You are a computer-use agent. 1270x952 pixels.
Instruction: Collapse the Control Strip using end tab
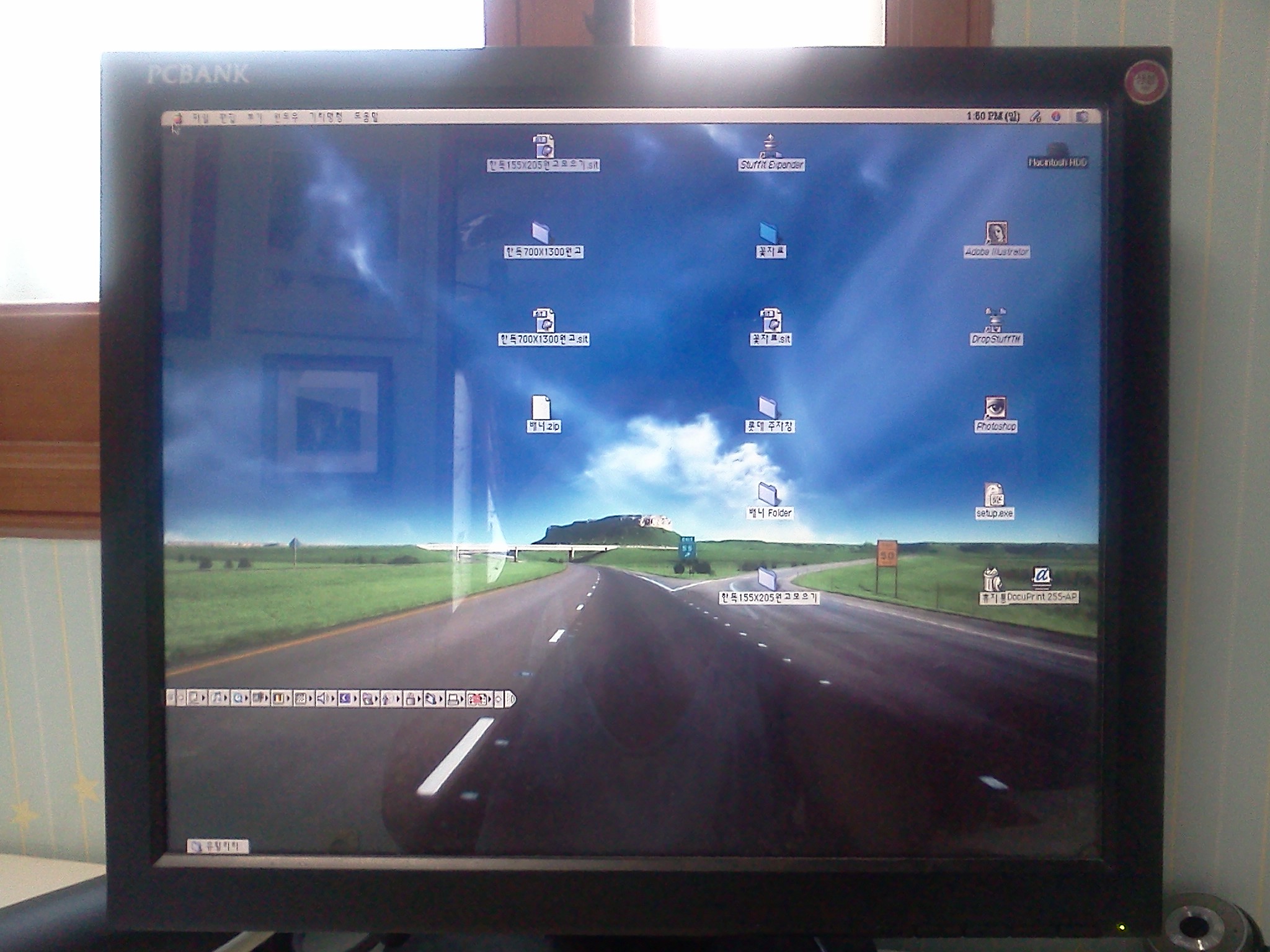click(511, 699)
